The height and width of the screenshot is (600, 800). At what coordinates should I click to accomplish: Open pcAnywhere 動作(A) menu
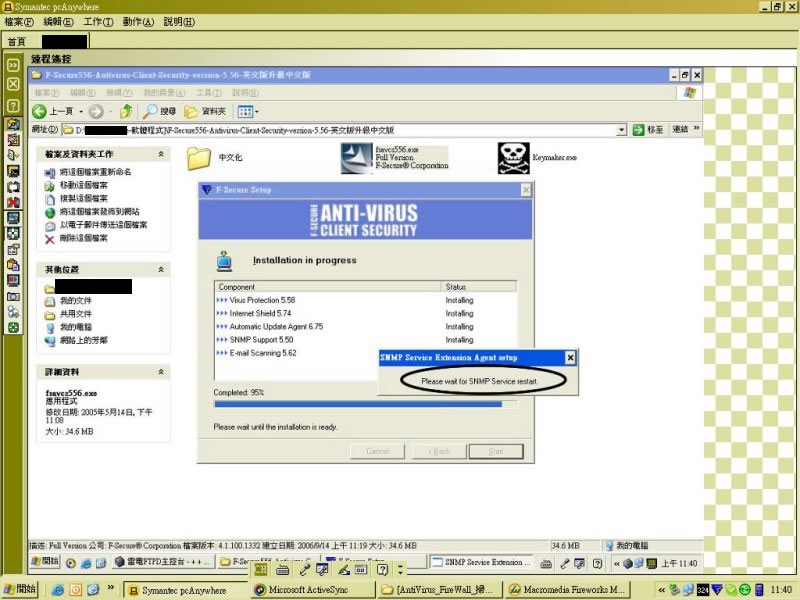click(138, 22)
